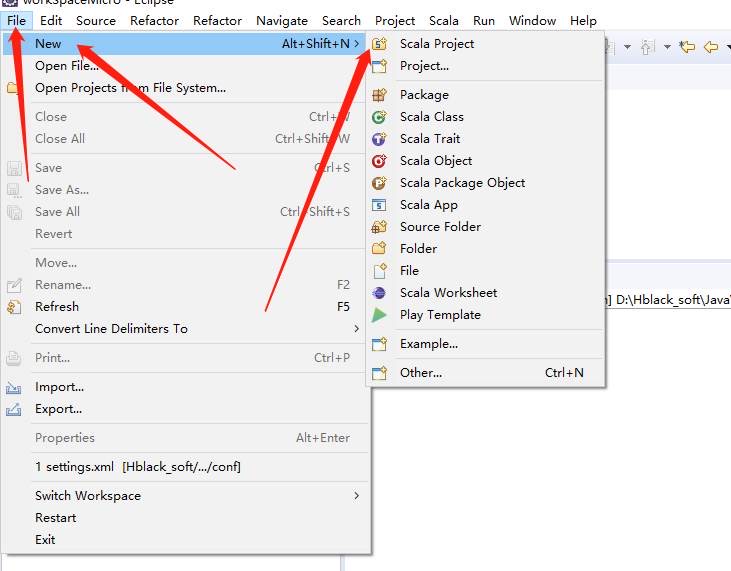Click the Scala Object icon
Screen dimensions: 731x571
(379, 161)
